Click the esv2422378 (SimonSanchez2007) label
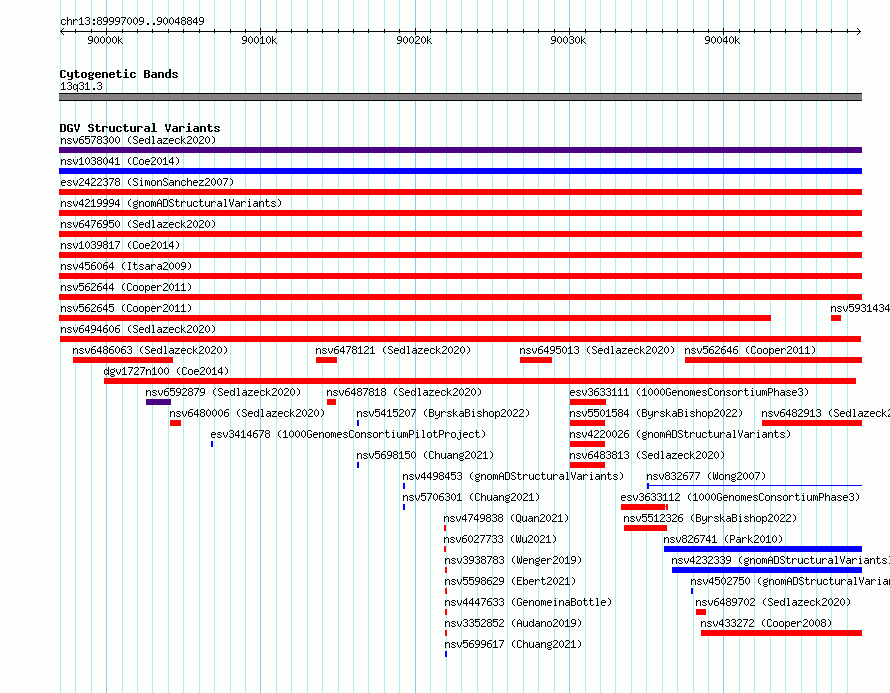 (147, 182)
